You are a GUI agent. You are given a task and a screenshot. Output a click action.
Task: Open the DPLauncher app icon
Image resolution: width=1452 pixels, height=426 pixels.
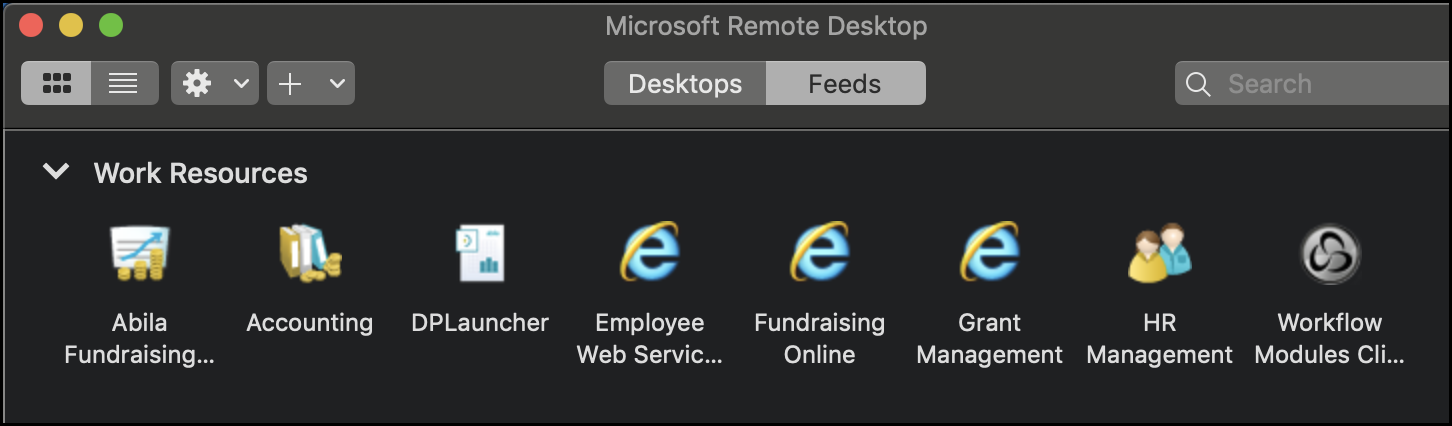tap(480, 253)
